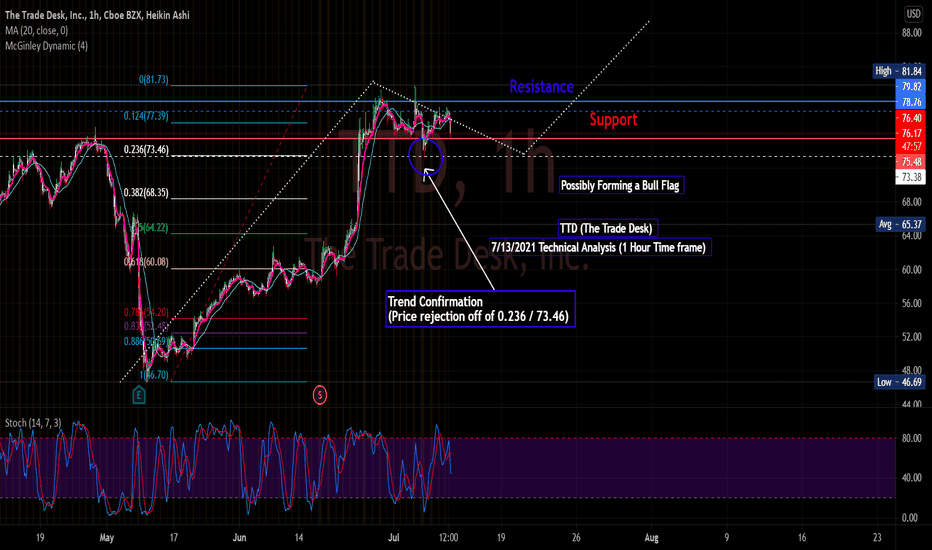Select the 'TTD (The Trade Desk)' label box

(x=606, y=228)
